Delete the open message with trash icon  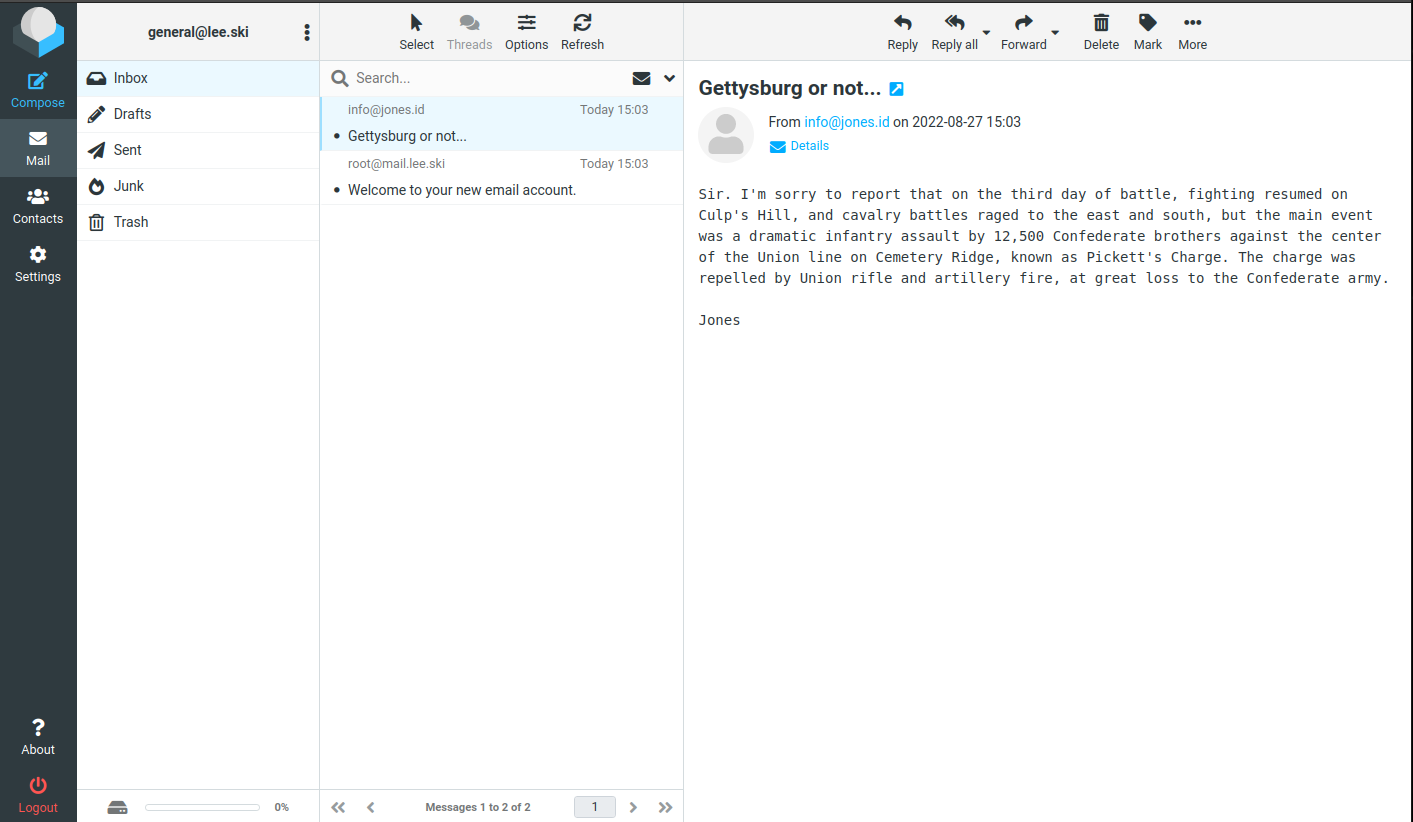tap(1101, 24)
